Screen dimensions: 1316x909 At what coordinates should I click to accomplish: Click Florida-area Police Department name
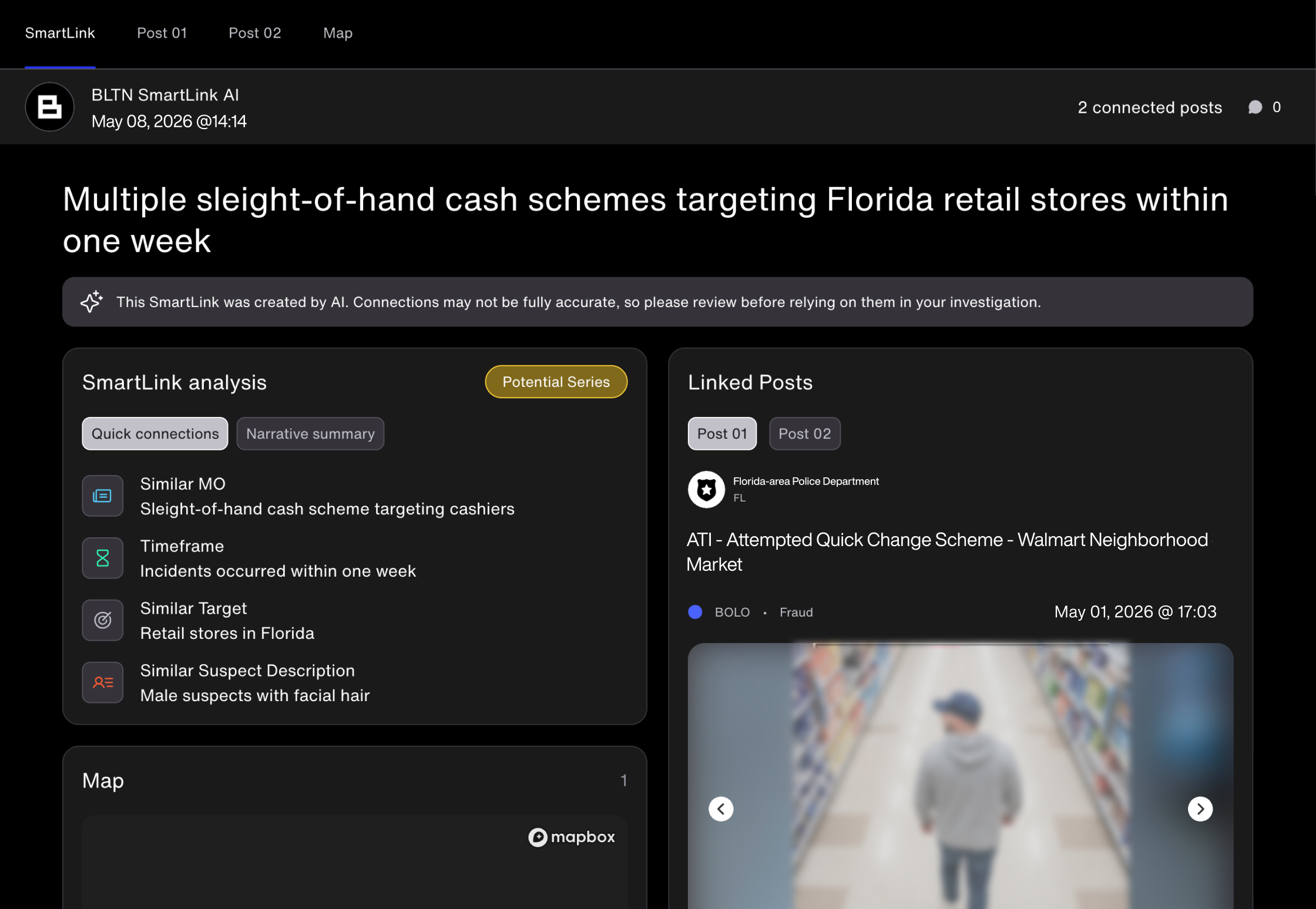pos(806,481)
